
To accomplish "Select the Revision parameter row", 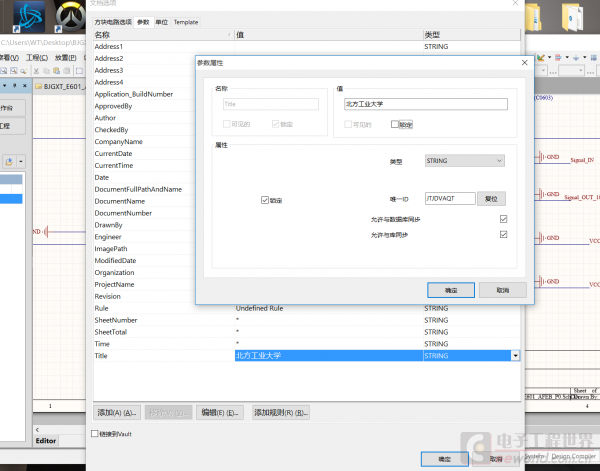I will click(145, 296).
